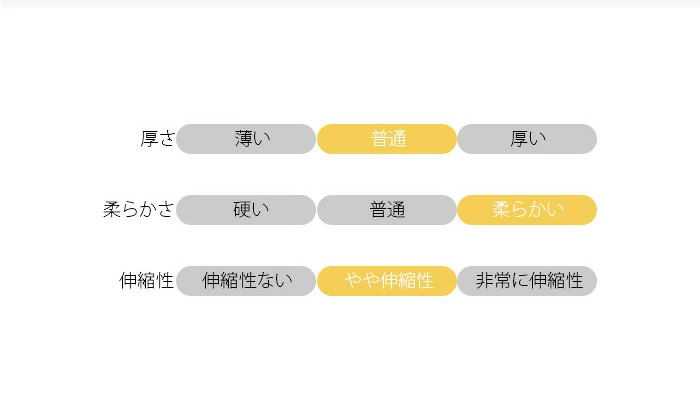Toggle the yellow highlighted stretch segment
This screenshot has width=700, height=411.
[387, 281]
